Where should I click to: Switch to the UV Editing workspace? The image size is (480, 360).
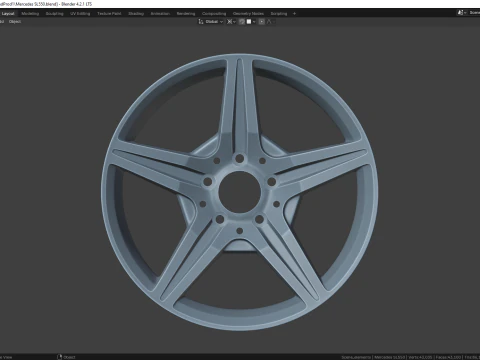[x=80, y=14]
